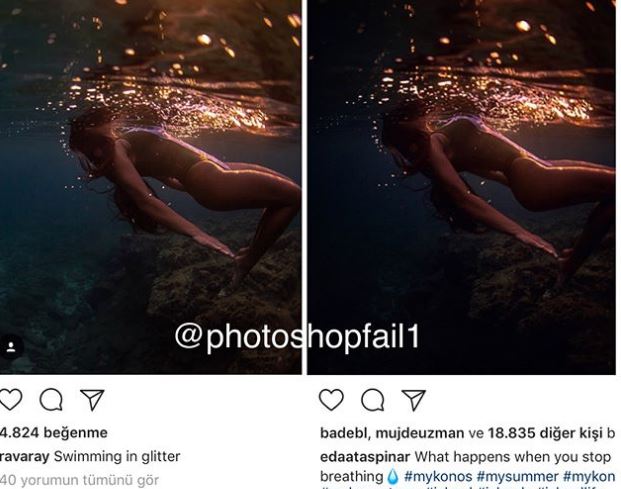
Task: Share the edaataspinar post via paper plane icon
Action: pyautogui.click(x=413, y=400)
